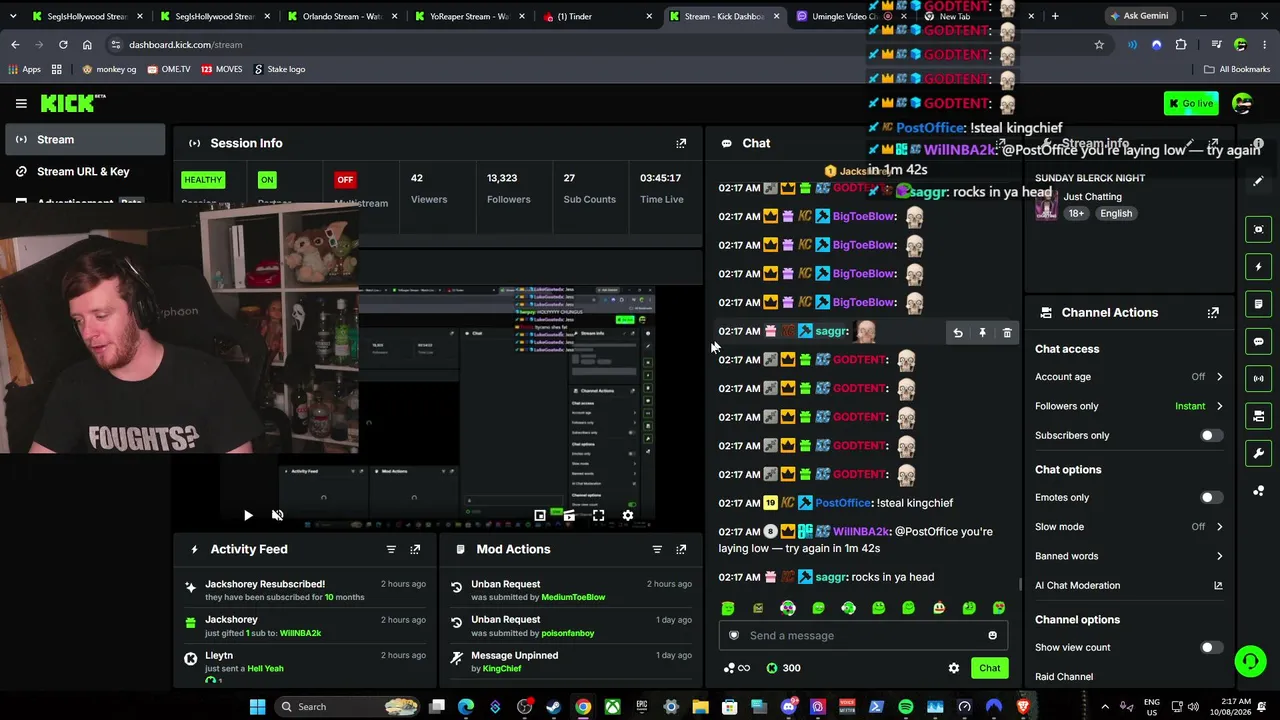
Task: Filter the Mod Actions list
Action: click(657, 549)
